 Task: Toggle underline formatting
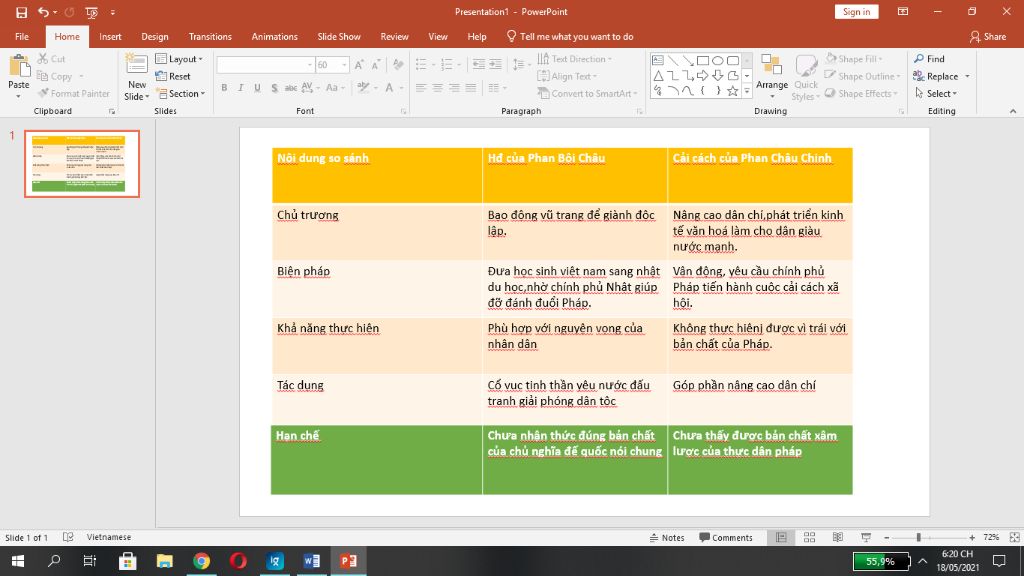click(x=257, y=88)
